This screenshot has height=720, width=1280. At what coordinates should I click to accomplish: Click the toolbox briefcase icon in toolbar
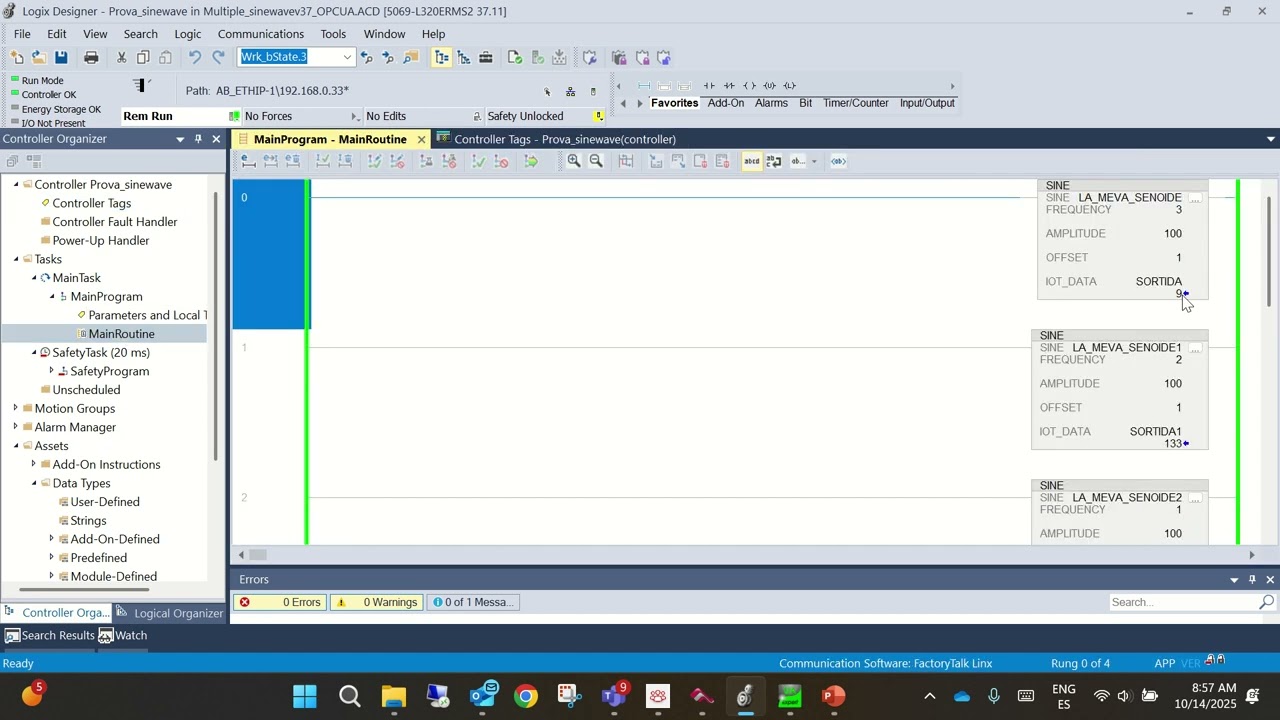(486, 57)
